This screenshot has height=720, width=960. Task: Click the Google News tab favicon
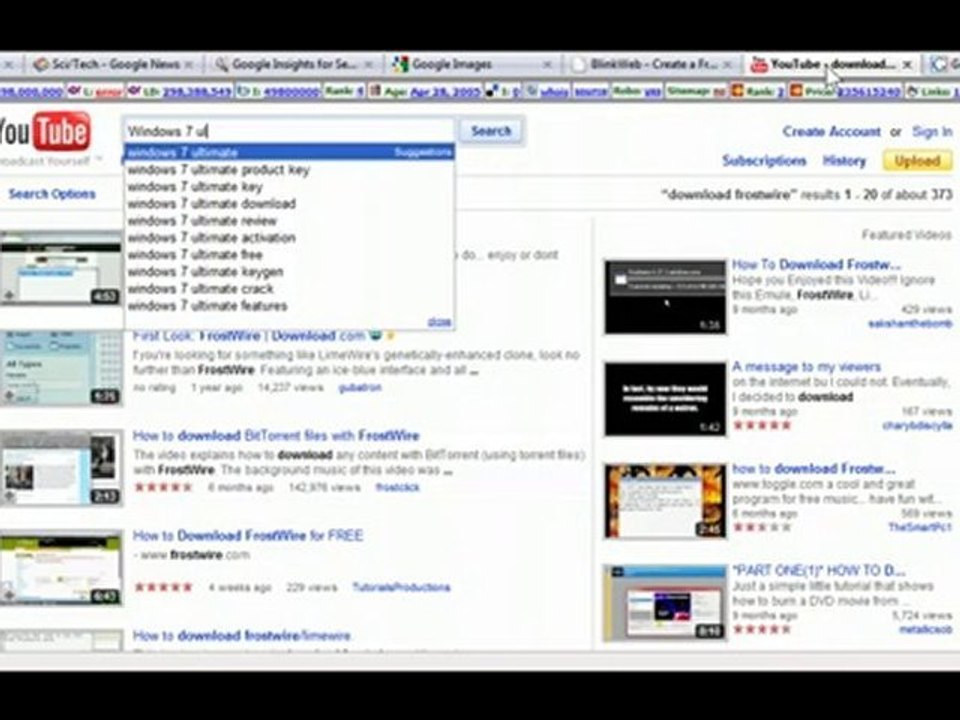point(41,64)
